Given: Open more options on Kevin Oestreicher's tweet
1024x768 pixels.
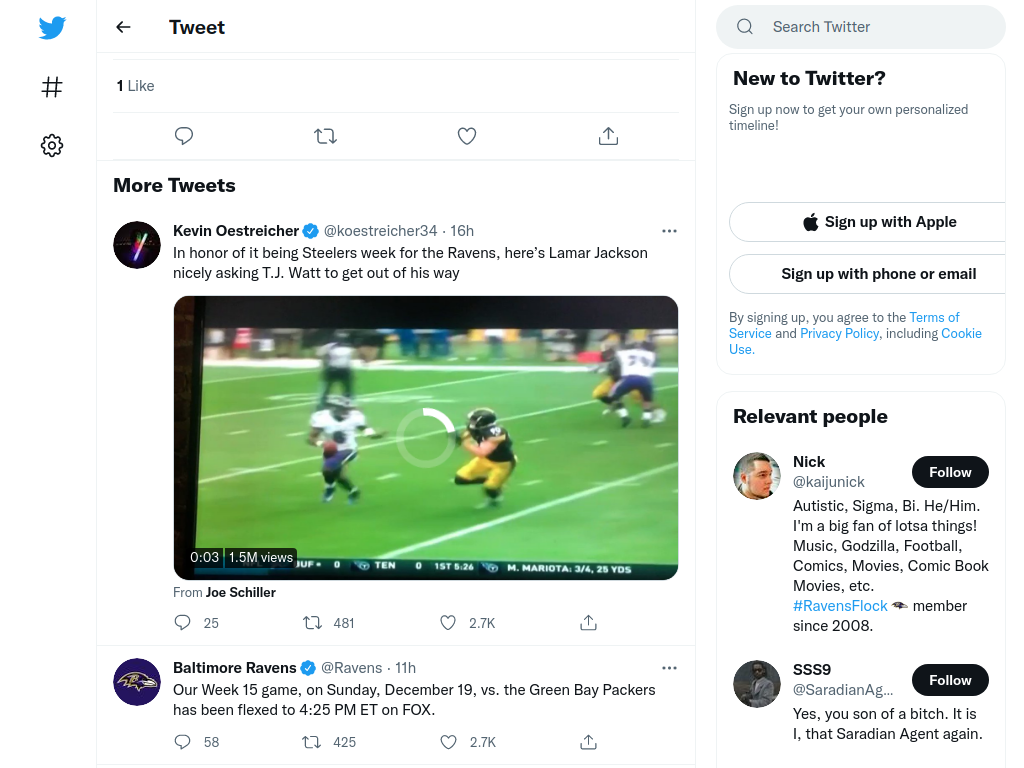Looking at the screenshot, I should [x=669, y=231].
